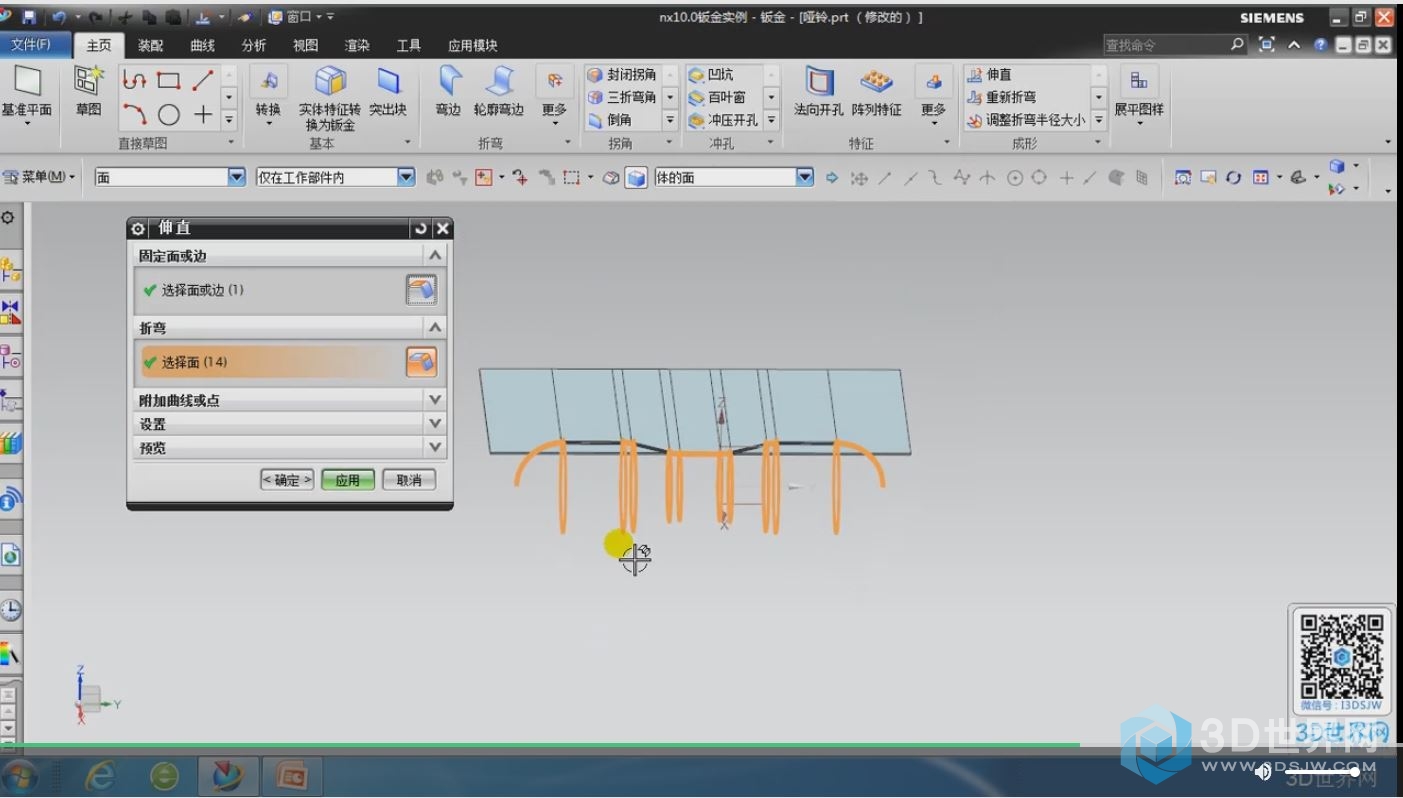Open the History clock icon in resource bar
Image resolution: width=1403 pixels, height=798 pixels.
click(x=10, y=610)
